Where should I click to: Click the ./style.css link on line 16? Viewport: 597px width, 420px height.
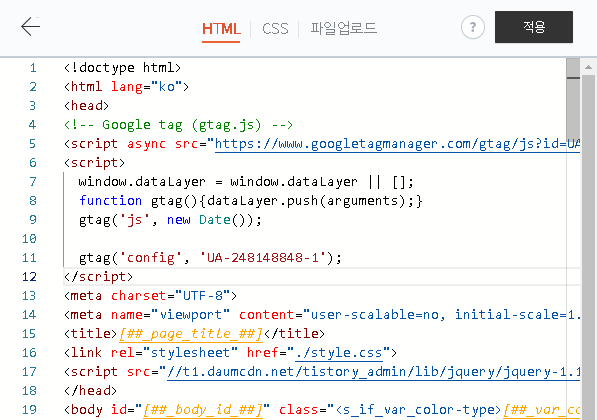point(339,353)
